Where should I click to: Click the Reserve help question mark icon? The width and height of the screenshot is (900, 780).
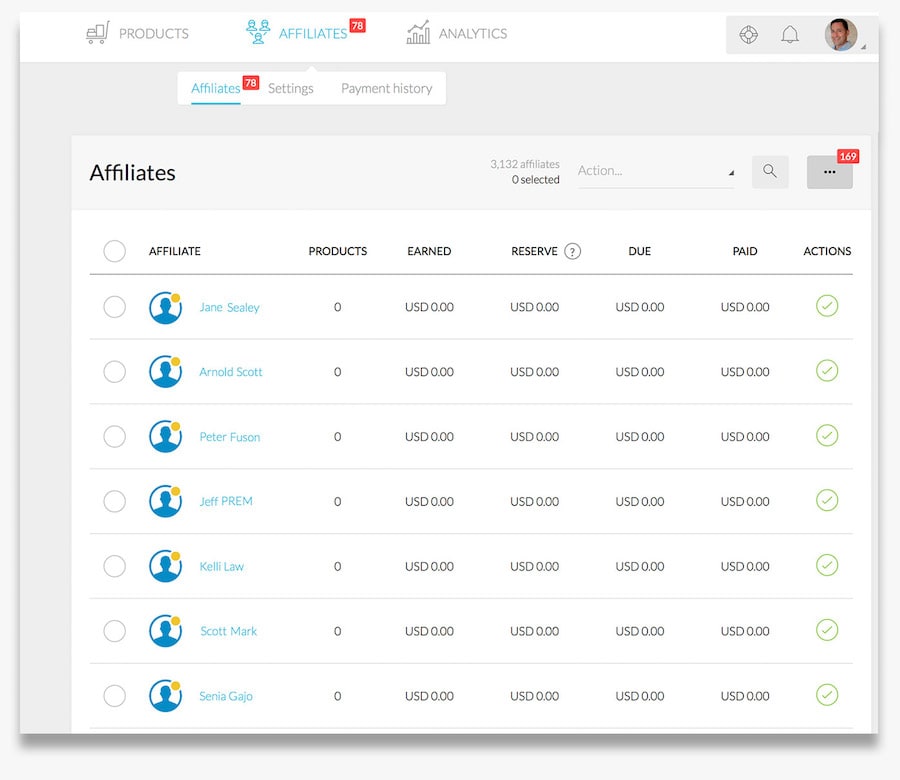(572, 251)
